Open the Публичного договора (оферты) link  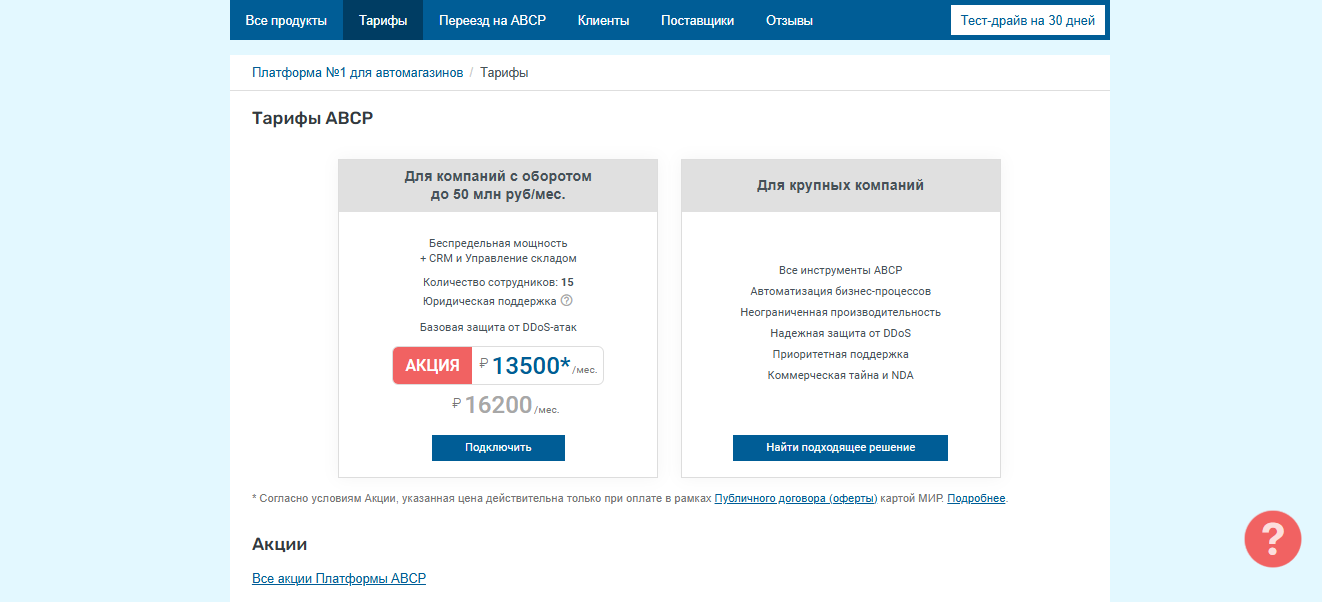click(796, 498)
